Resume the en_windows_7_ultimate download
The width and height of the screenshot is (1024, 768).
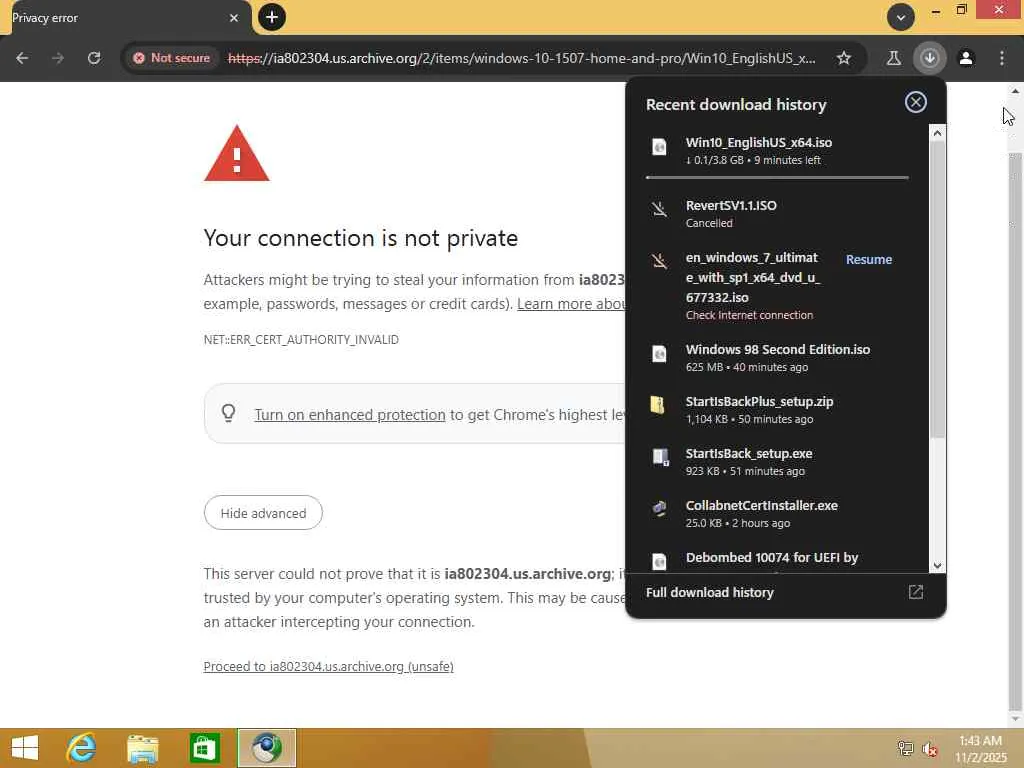click(x=869, y=259)
